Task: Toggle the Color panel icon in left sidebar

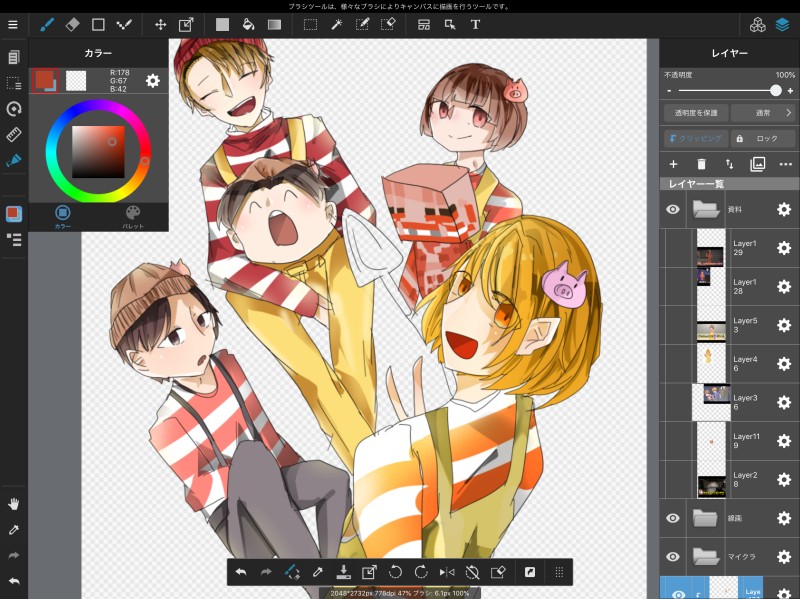Action: point(14,214)
